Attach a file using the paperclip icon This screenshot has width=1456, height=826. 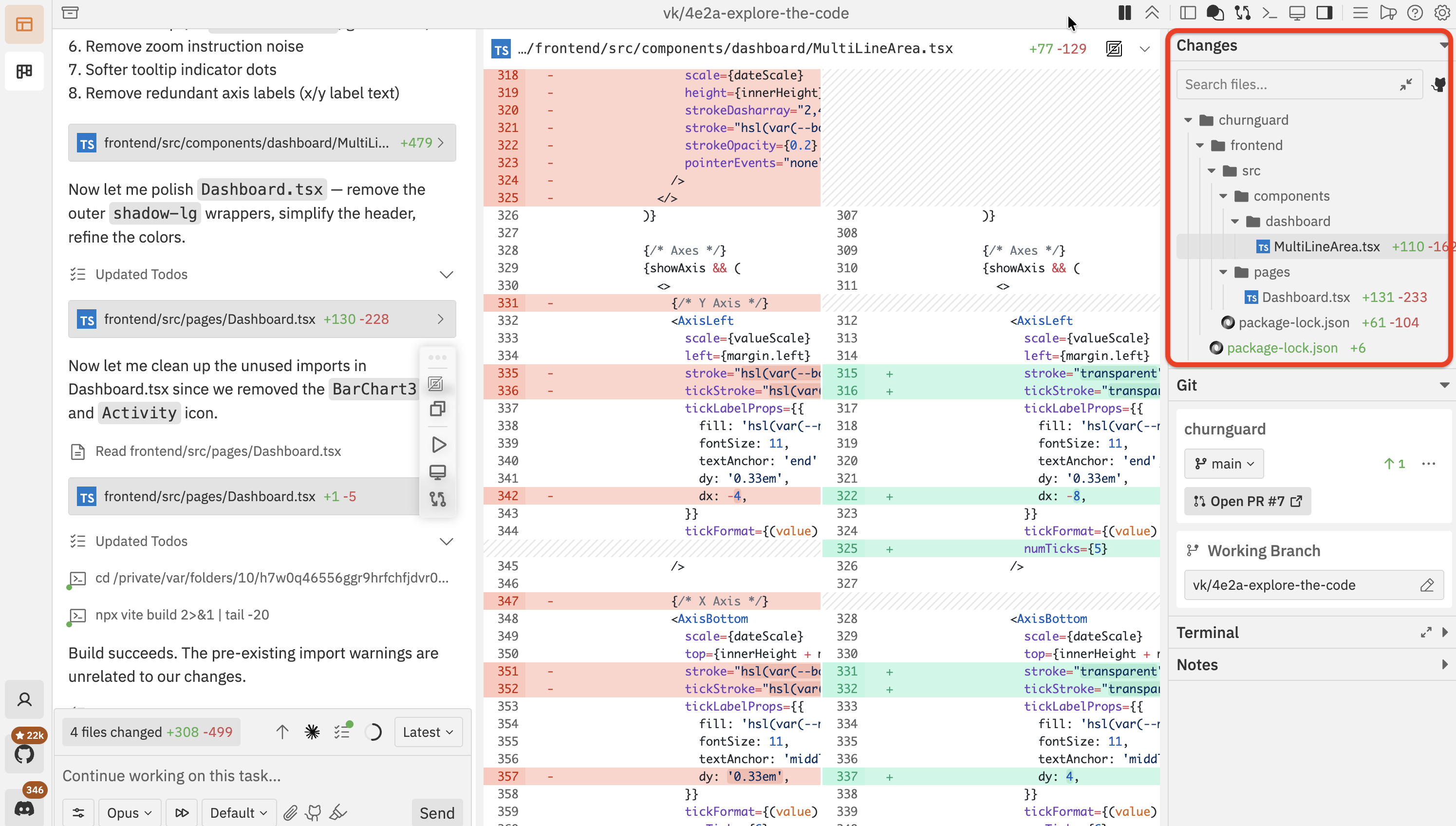pyautogui.click(x=290, y=812)
